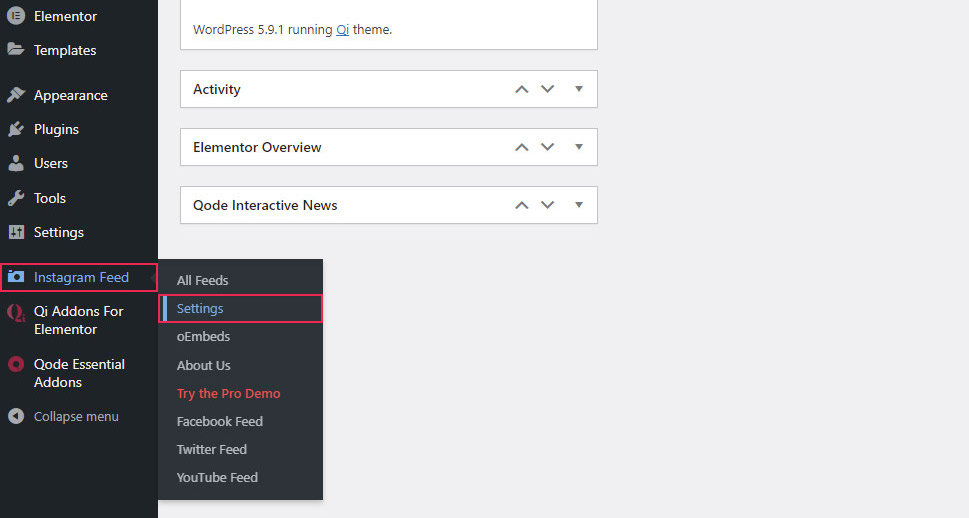This screenshot has width=969, height=518.
Task: Open Twitter Feed submenu entry
Action: (x=211, y=449)
